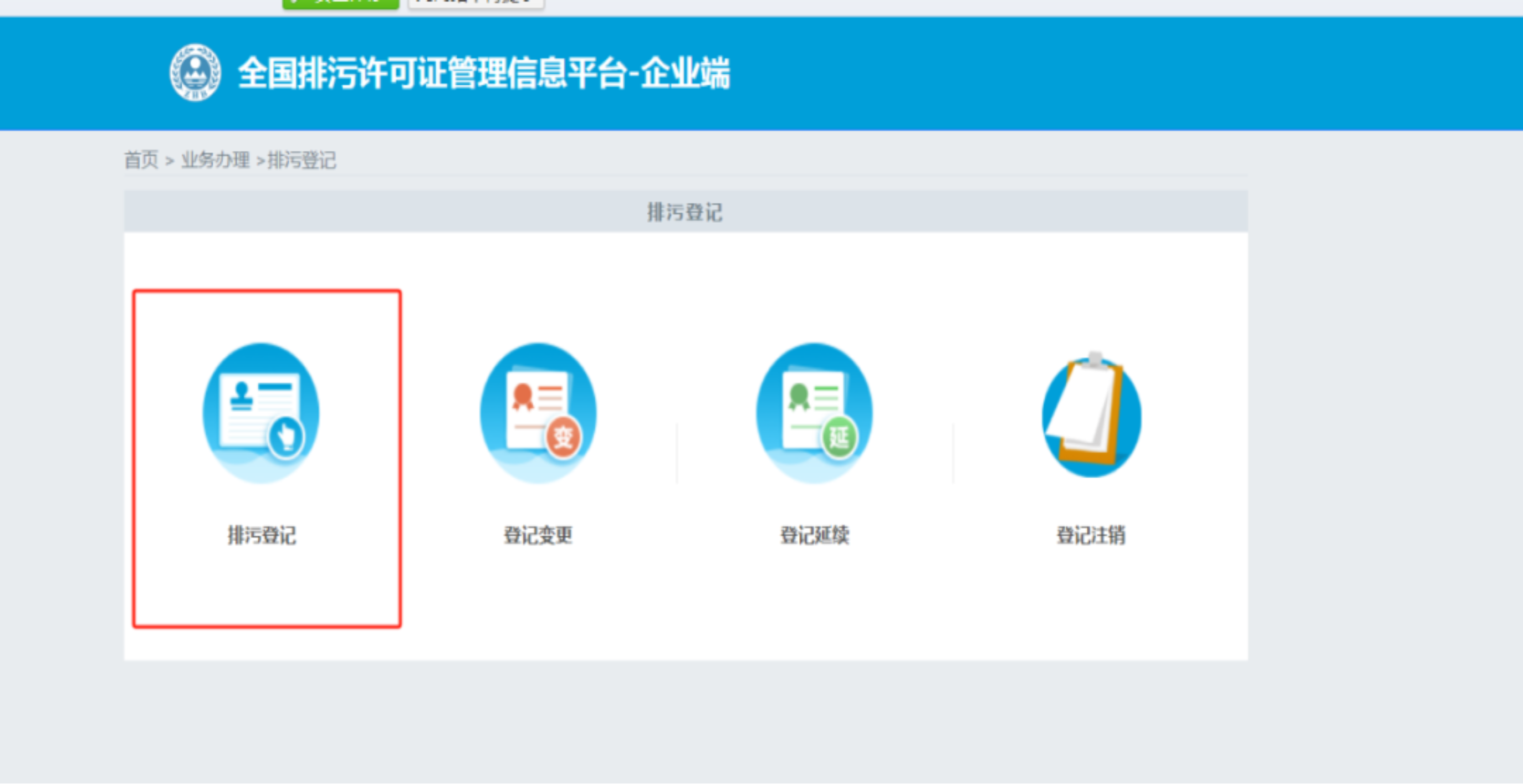Click the platform emblem logo in header
This screenshot has height=784, width=1523.
tap(195, 72)
